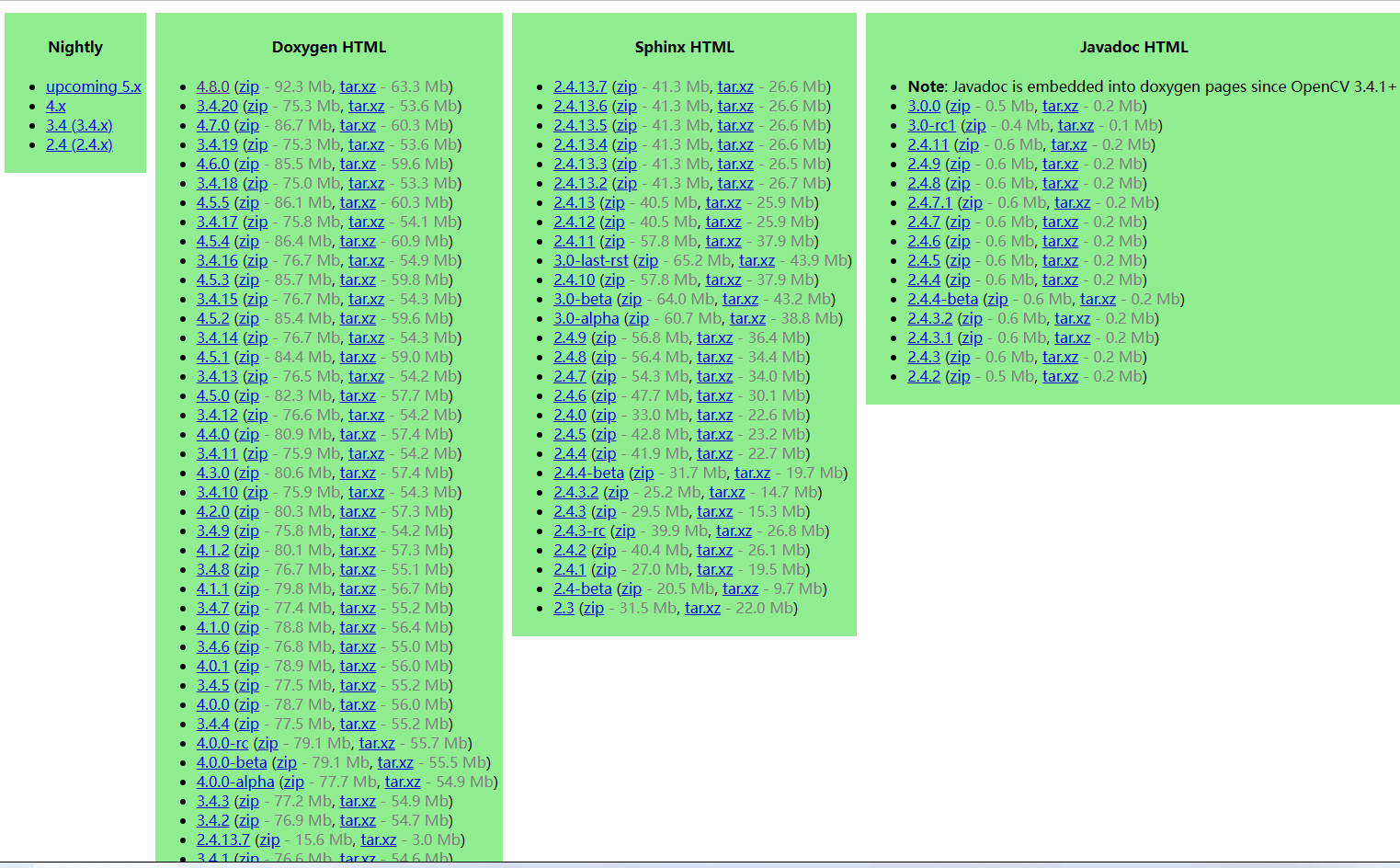Open the upcoming 5.x nightly docs link

click(94, 86)
